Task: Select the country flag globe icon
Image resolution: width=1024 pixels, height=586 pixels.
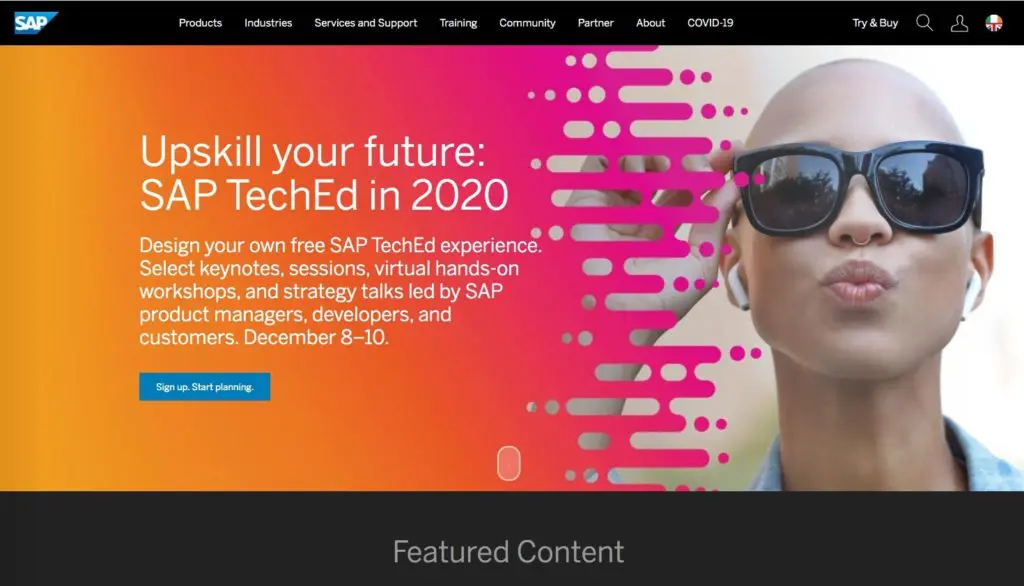Action: point(994,23)
